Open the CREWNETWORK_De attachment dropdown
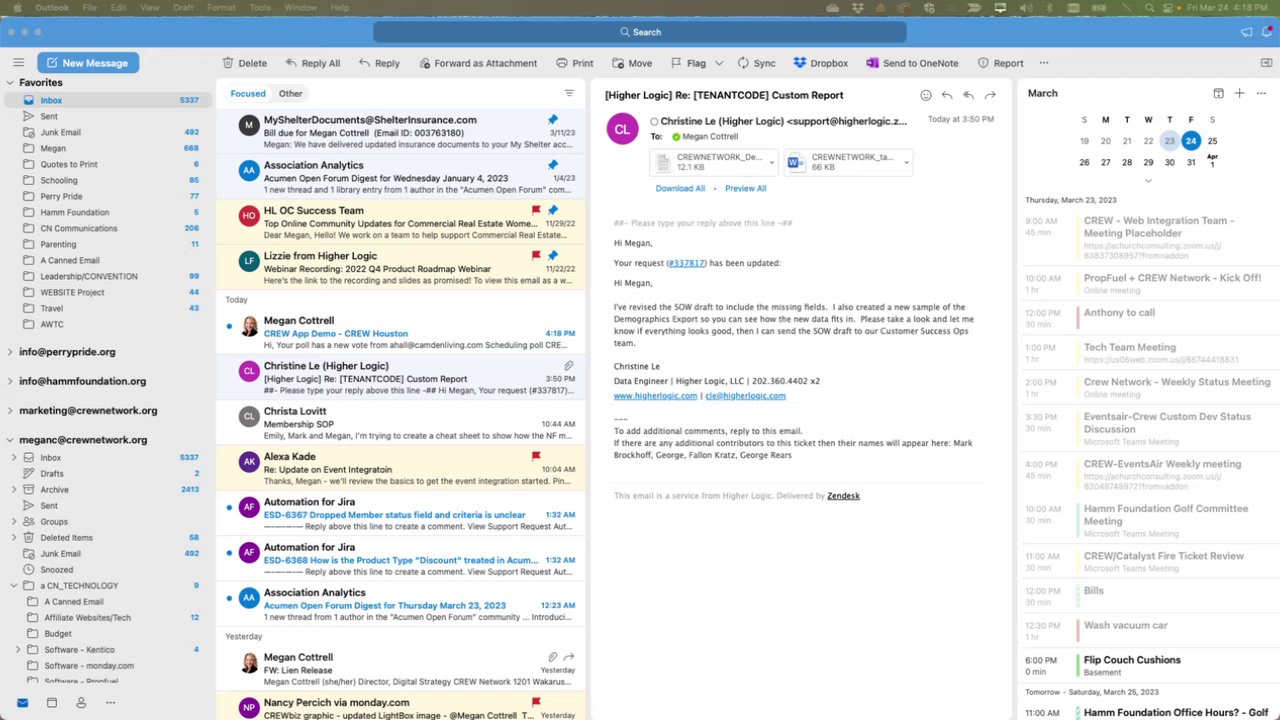This screenshot has width=1280, height=720. 772,162
